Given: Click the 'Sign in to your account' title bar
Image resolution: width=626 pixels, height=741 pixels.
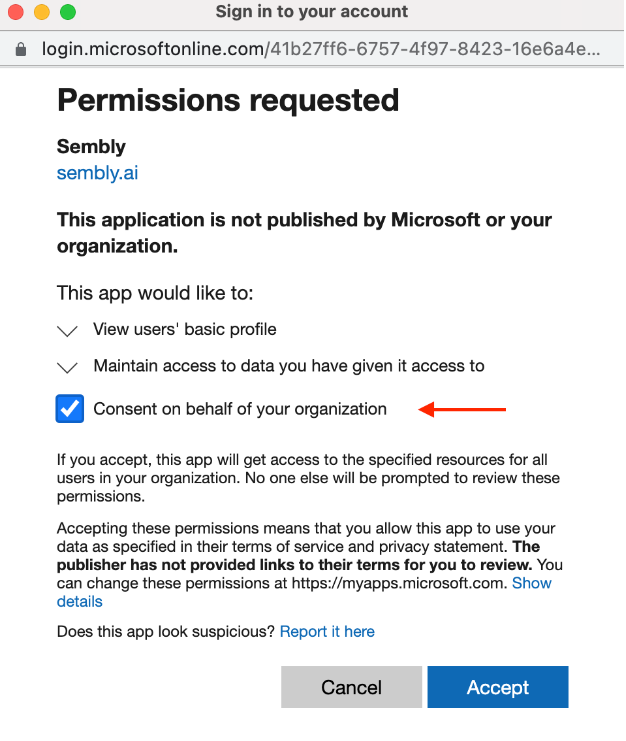Looking at the screenshot, I should pos(312,13).
